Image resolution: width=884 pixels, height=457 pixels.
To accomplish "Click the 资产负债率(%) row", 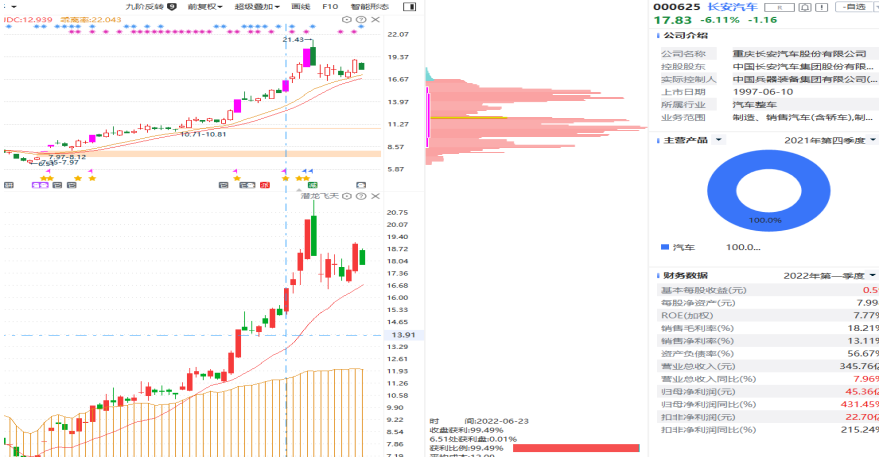I will [x=768, y=353].
